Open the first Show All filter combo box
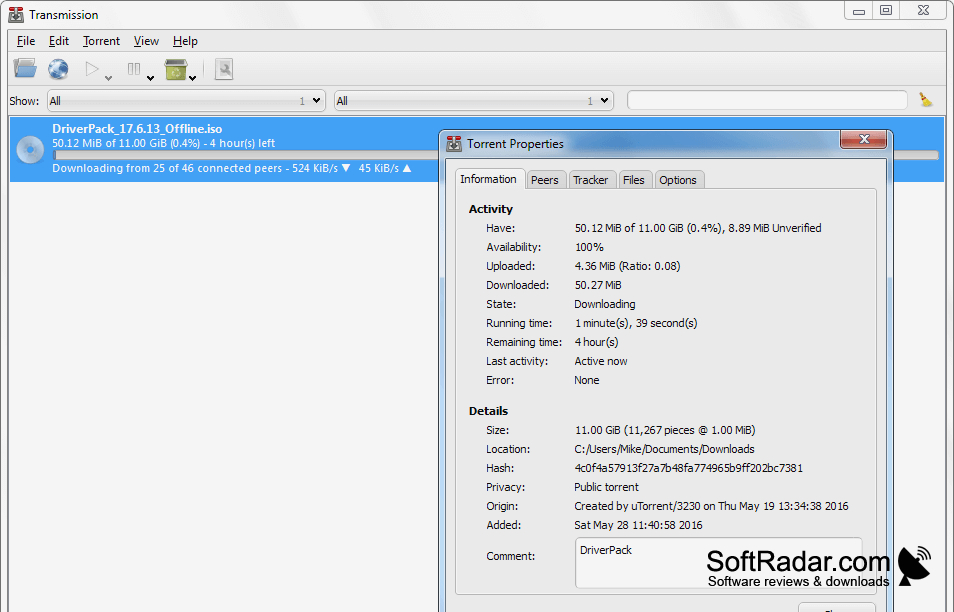The width and height of the screenshot is (954, 612). [x=186, y=101]
